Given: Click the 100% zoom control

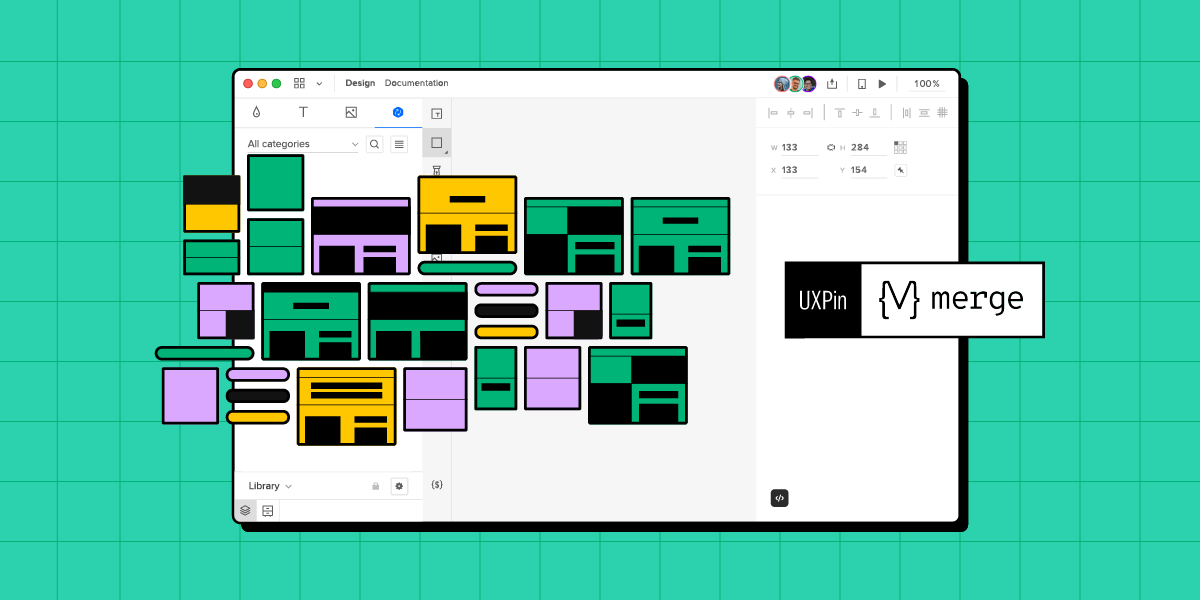Looking at the screenshot, I should (x=924, y=83).
